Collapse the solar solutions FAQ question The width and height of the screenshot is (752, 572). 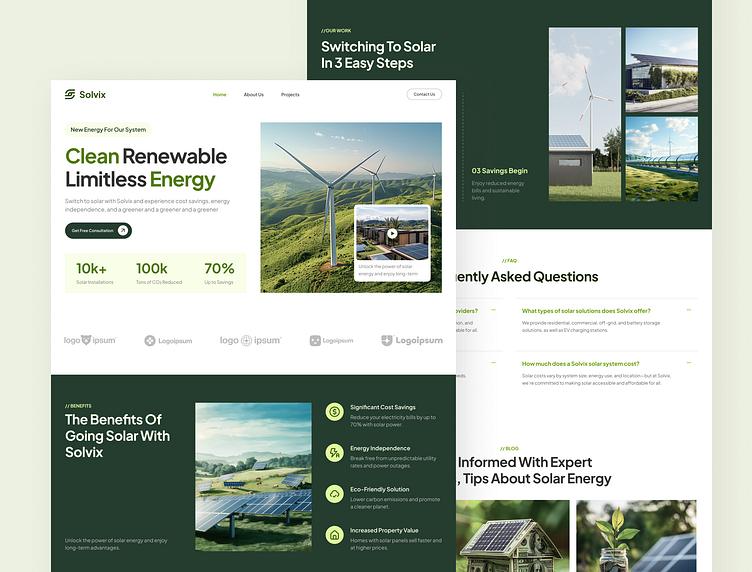pyautogui.click(x=689, y=310)
